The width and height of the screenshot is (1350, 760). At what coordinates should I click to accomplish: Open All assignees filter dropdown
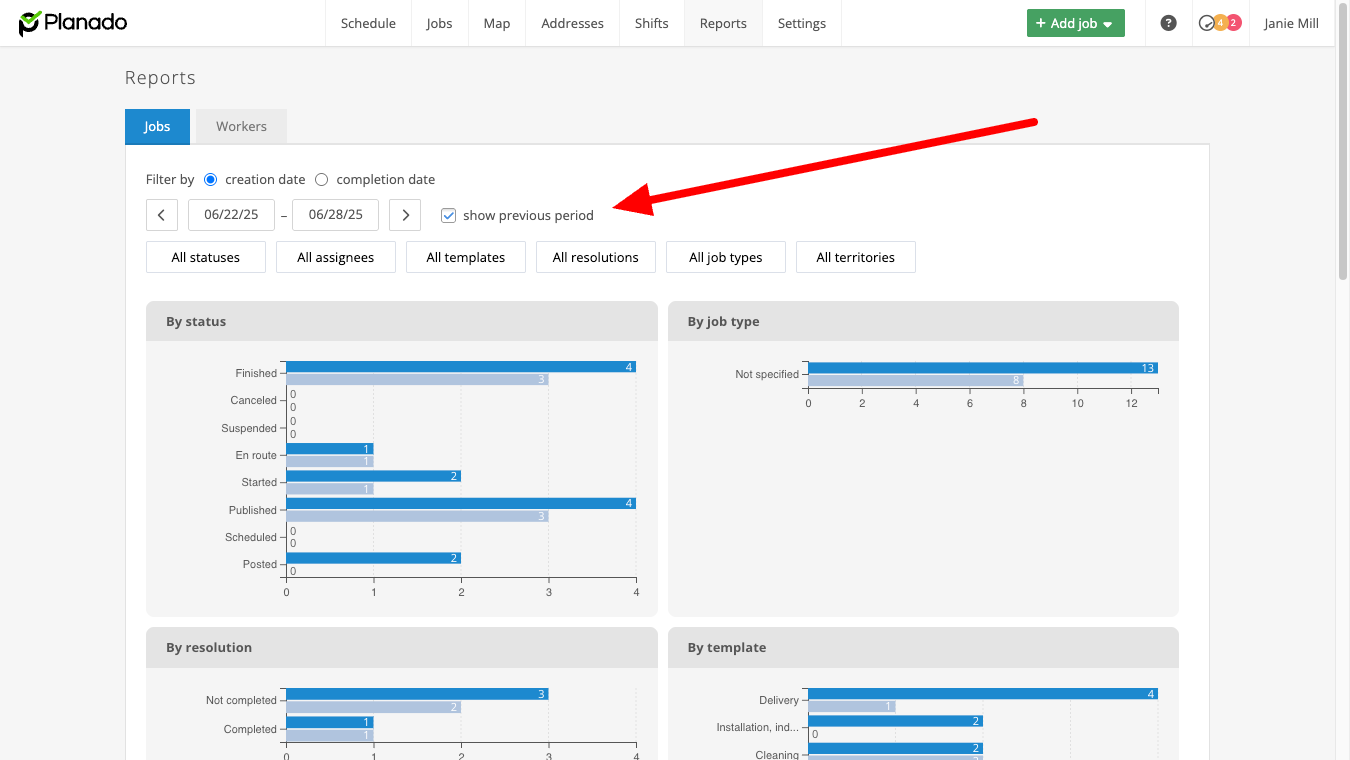tap(336, 257)
